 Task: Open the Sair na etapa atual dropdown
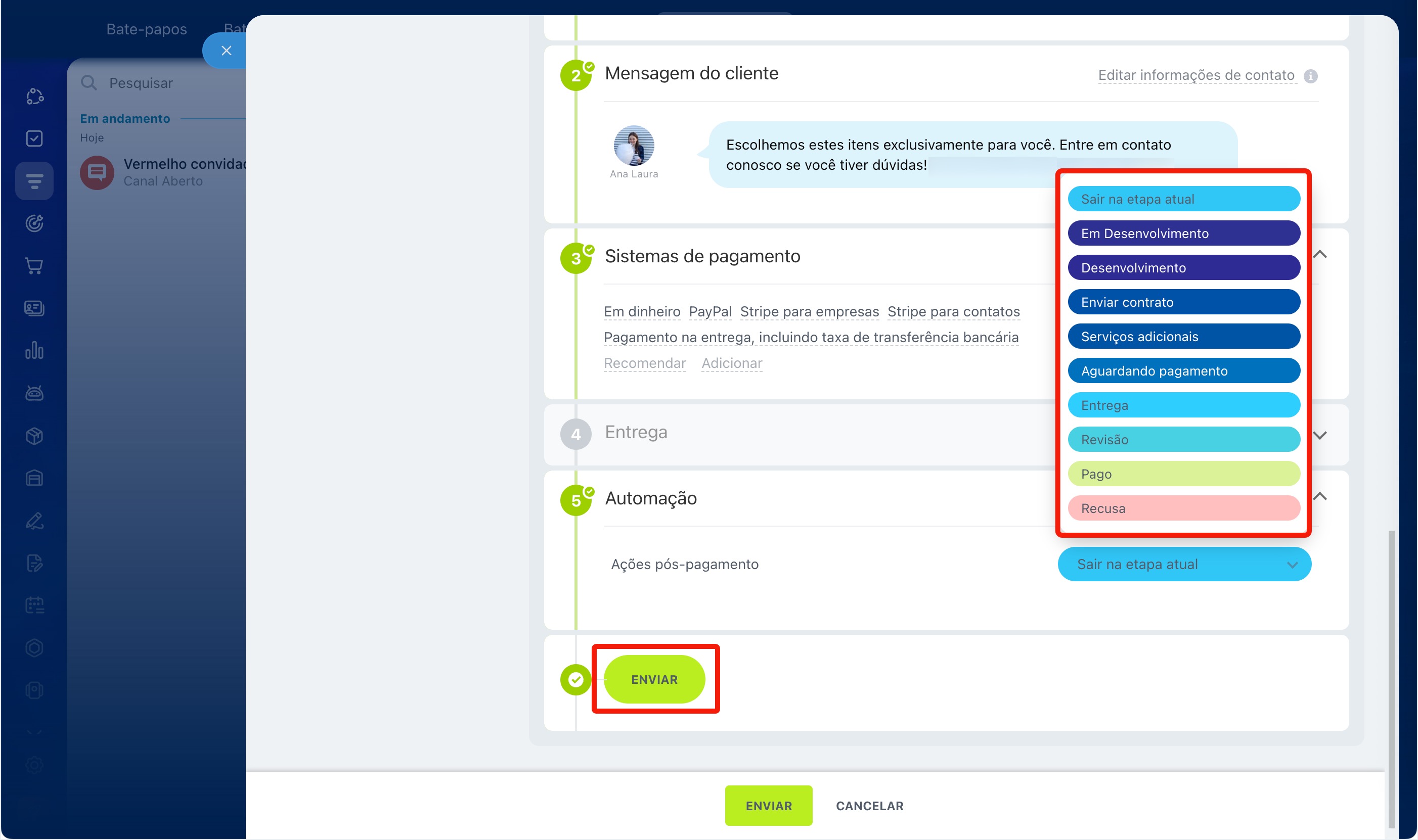(1183, 564)
